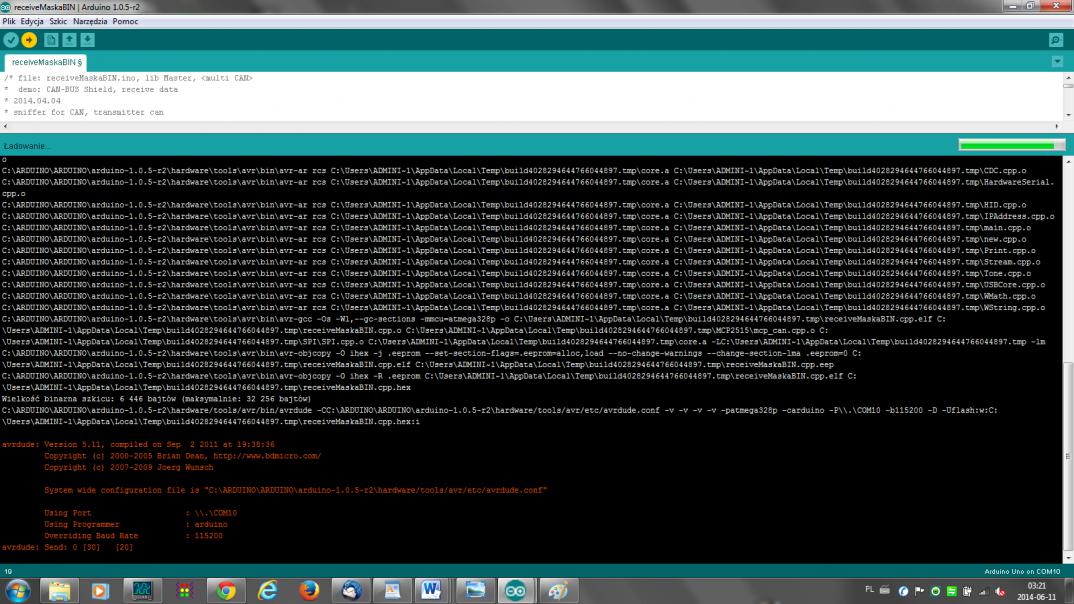Open Google Chrome from taskbar
The width and height of the screenshot is (1074, 604).
tap(226, 590)
